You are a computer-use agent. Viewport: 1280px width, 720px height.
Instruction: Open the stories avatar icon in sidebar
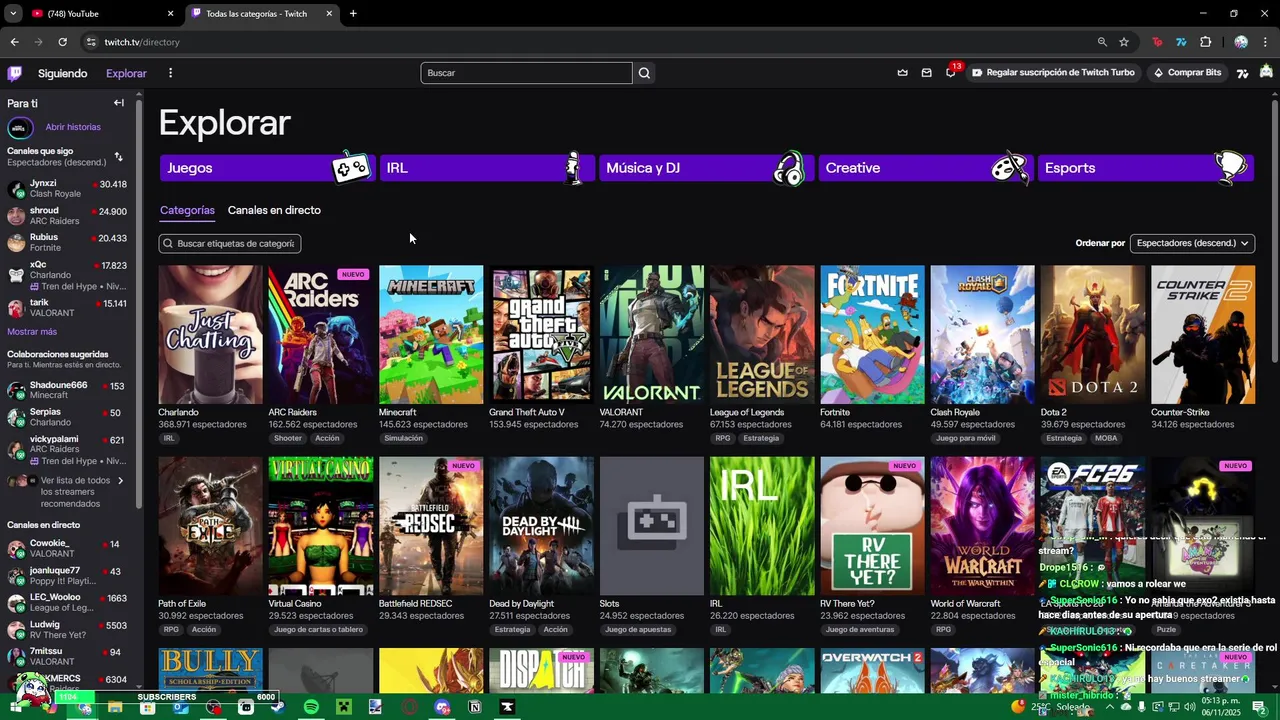(x=20, y=128)
